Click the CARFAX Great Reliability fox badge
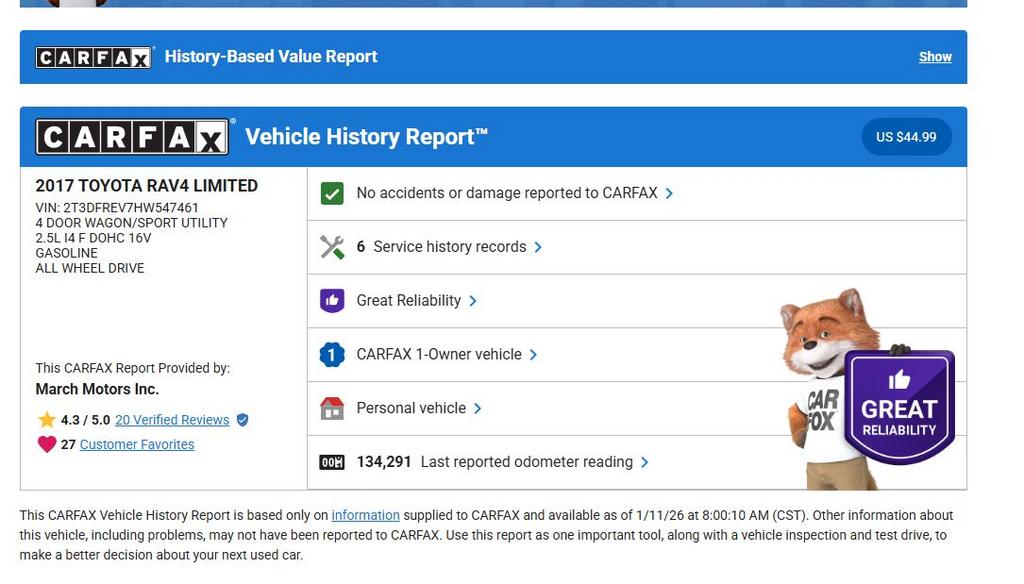The height and width of the screenshot is (584, 1024). pyautogui.click(x=898, y=408)
